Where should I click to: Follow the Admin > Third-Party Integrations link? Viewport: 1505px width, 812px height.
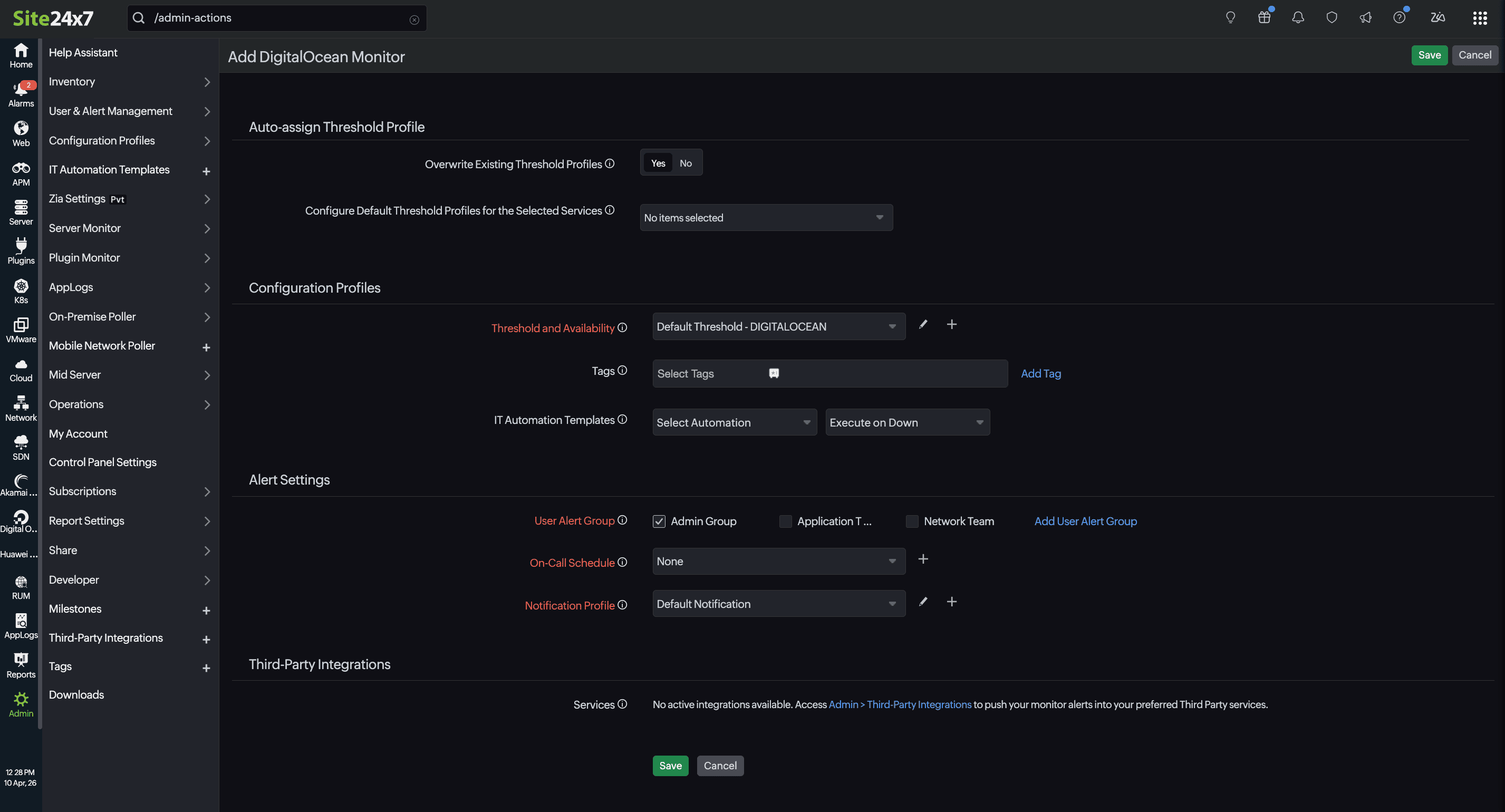899,704
